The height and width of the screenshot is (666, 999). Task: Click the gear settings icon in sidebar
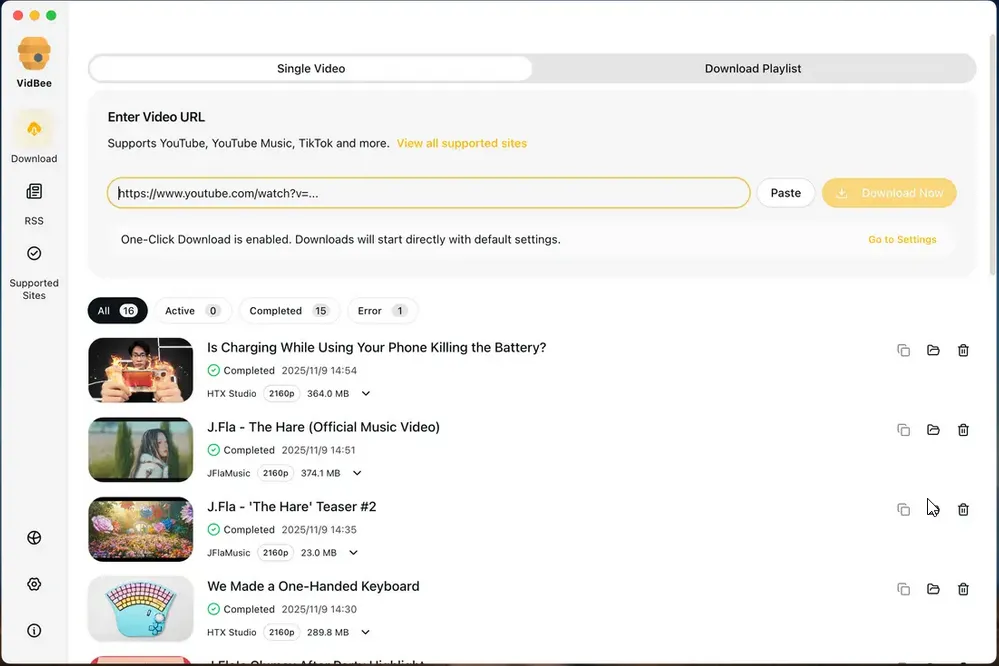(x=34, y=584)
